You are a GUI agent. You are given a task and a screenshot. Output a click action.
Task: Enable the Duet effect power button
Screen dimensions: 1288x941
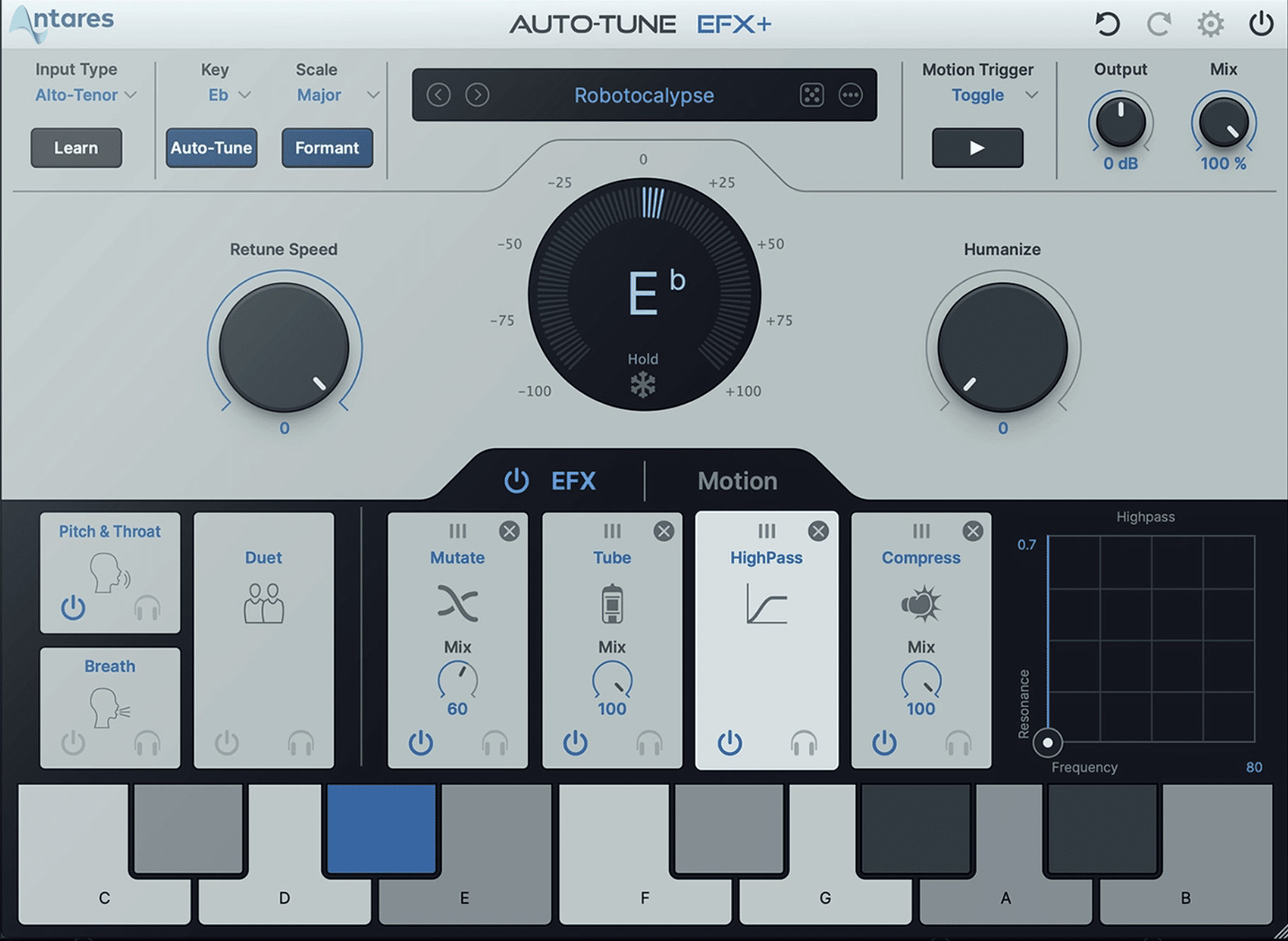coord(227,743)
